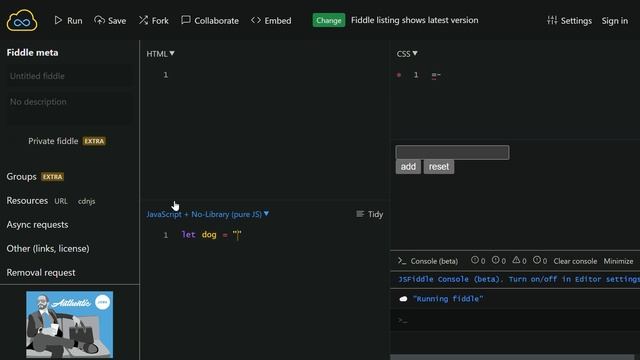This screenshot has width=640, height=360.
Task: Expand the CSS panel dropdown
Action: coord(407,53)
